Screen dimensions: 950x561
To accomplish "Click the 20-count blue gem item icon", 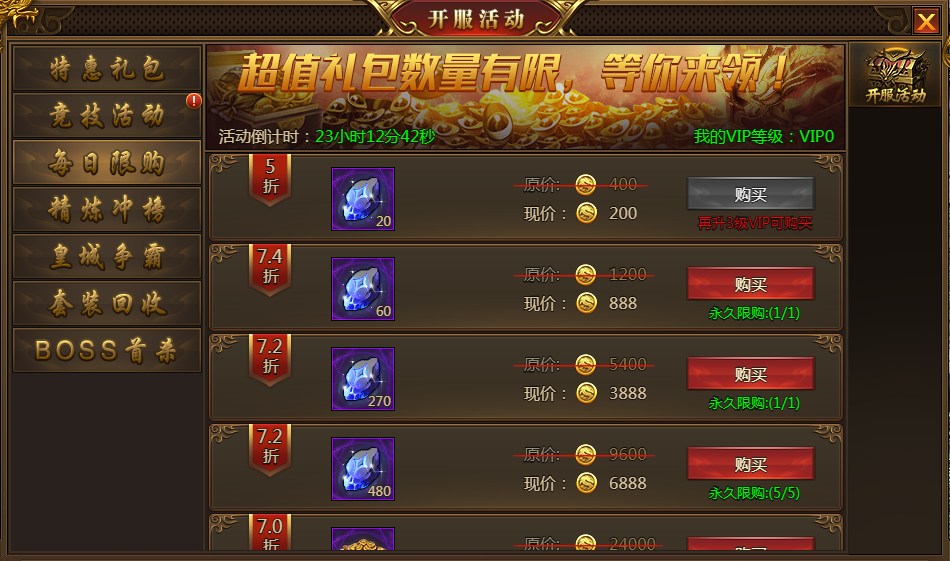I will (363, 199).
